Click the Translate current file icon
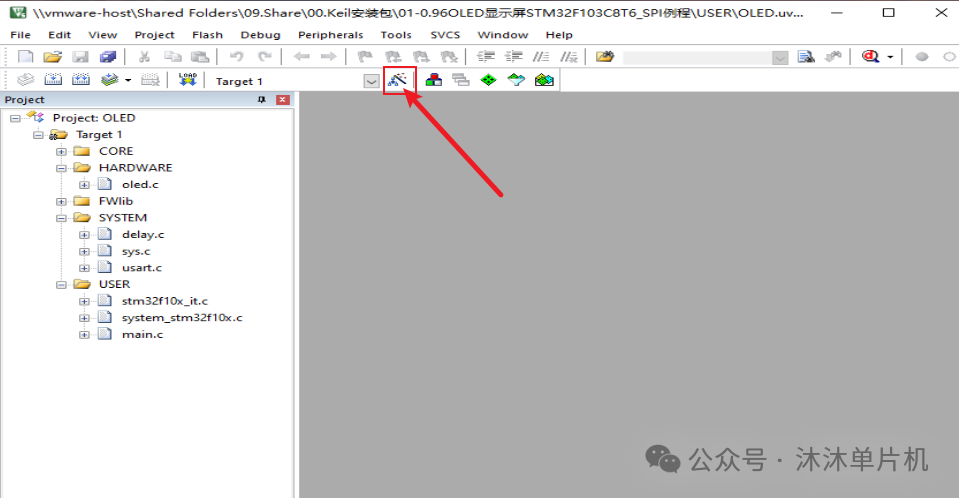Screen dimensions: 959x498 point(25,80)
